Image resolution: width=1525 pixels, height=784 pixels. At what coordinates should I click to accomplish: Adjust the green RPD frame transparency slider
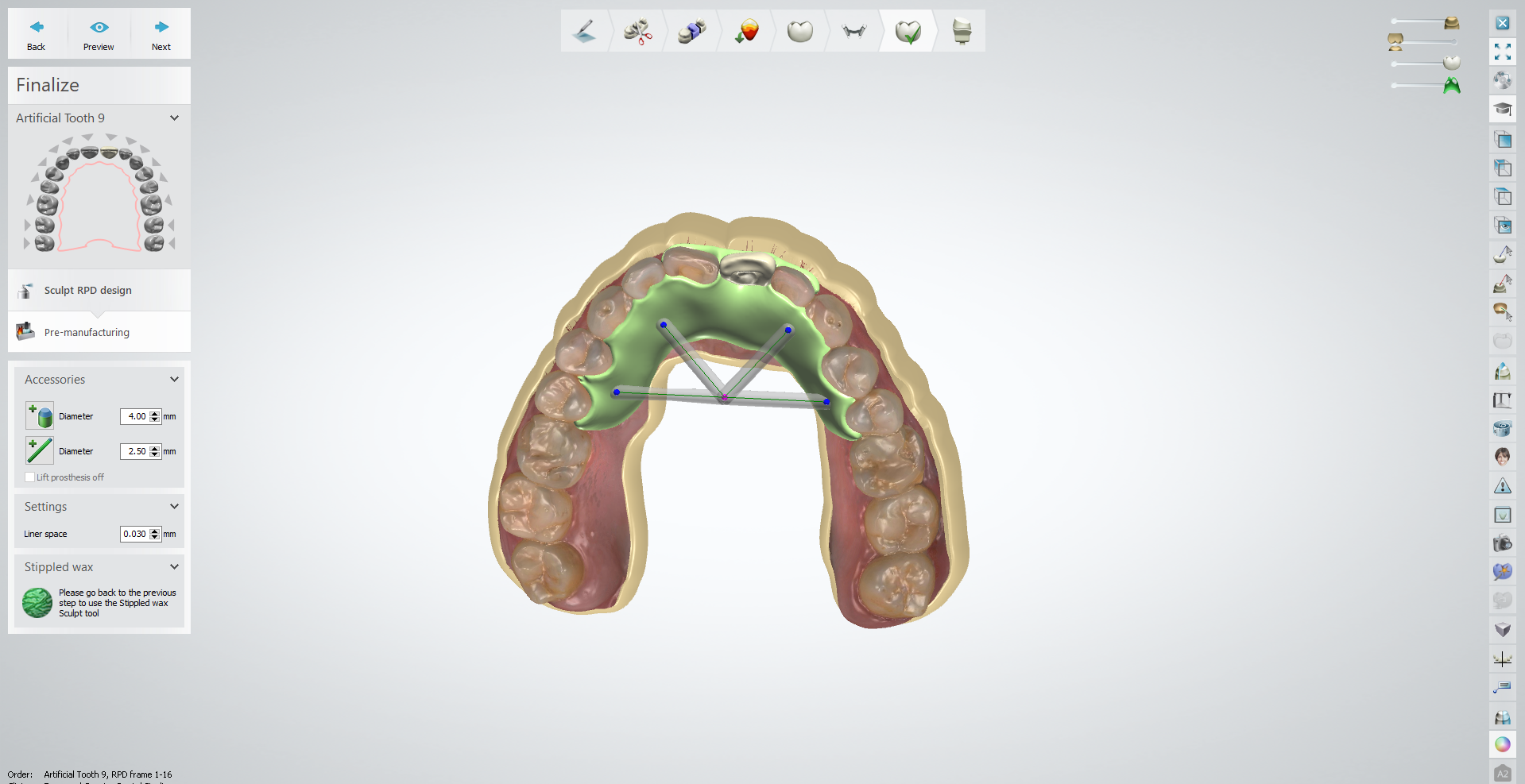point(1422,86)
